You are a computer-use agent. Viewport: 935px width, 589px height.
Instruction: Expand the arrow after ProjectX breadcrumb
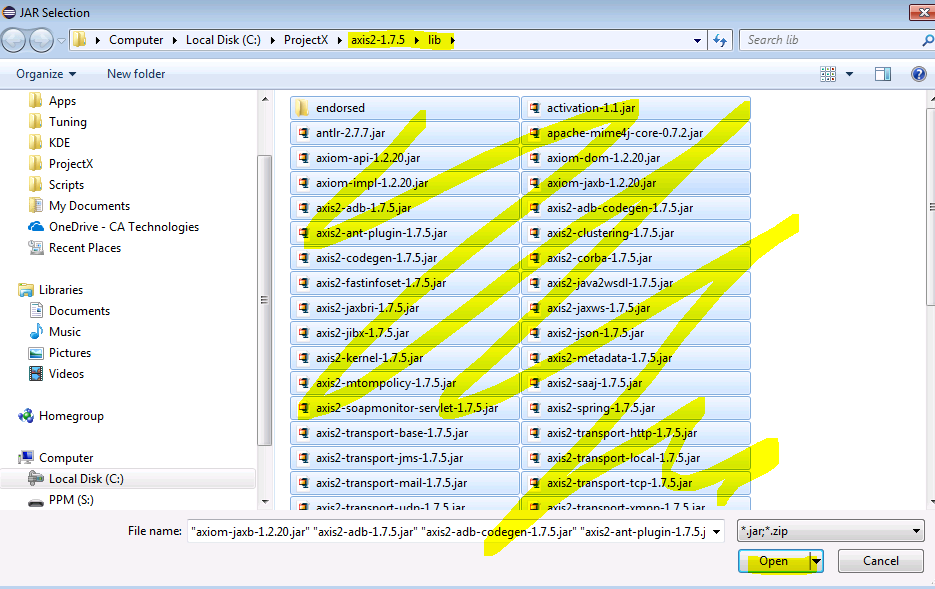[x=339, y=40]
